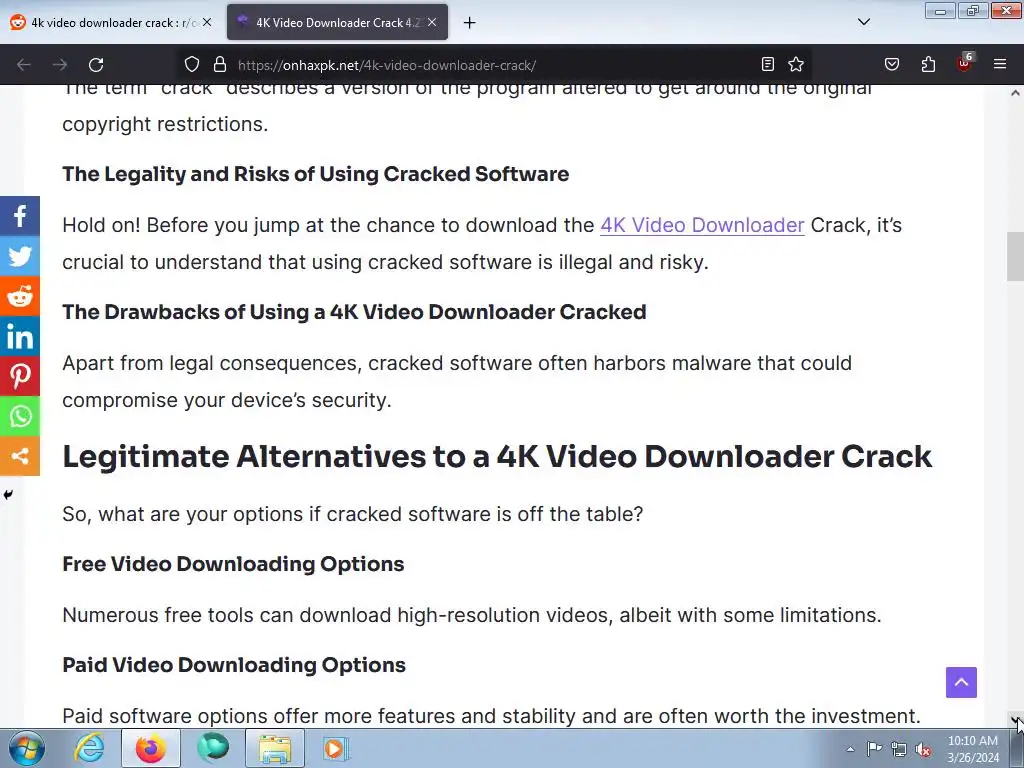Open Action Center flag icon
Image resolution: width=1024 pixels, height=768 pixels.
pyautogui.click(x=874, y=749)
